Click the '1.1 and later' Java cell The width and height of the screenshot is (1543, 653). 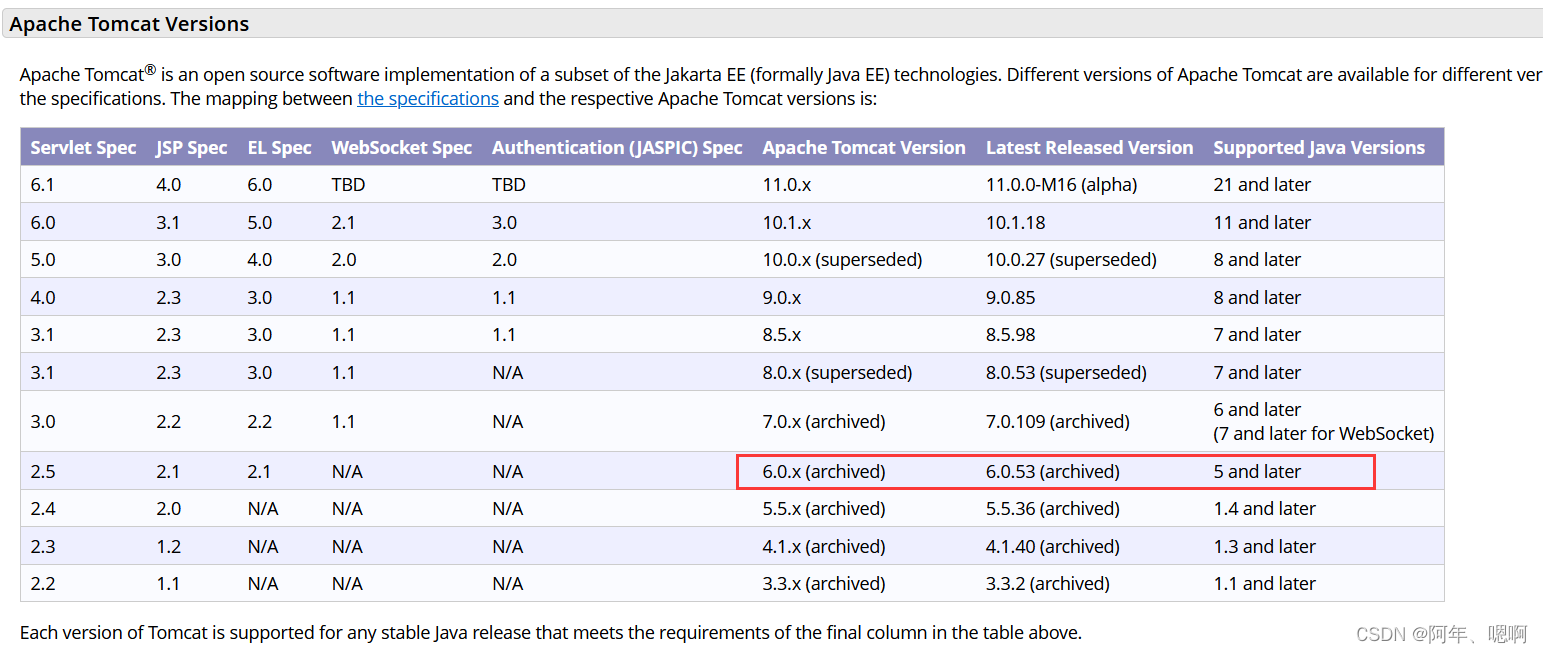pyautogui.click(x=1265, y=584)
